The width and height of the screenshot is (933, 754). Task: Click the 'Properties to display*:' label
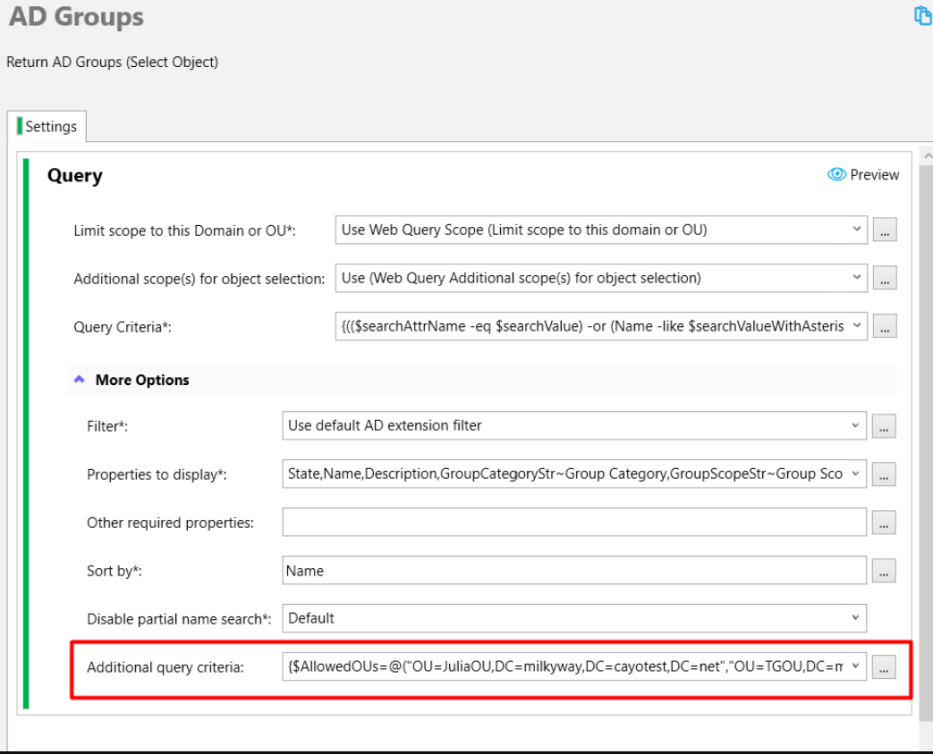[157, 474]
